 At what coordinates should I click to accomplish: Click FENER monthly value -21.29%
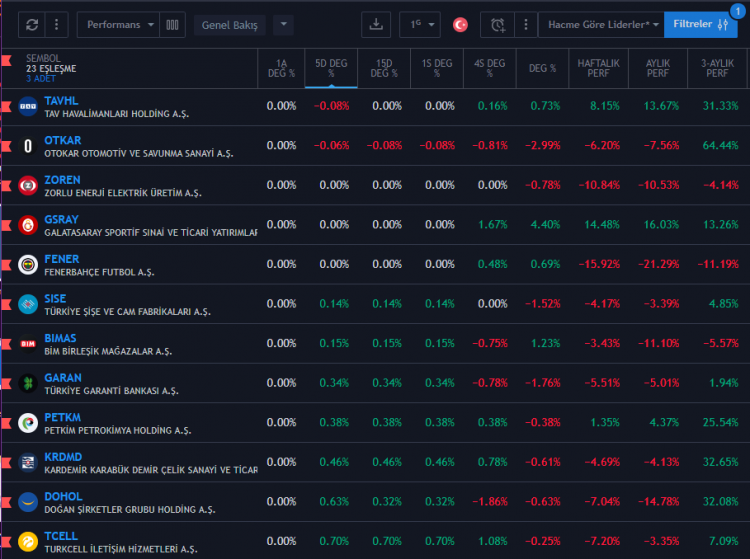tap(659, 264)
